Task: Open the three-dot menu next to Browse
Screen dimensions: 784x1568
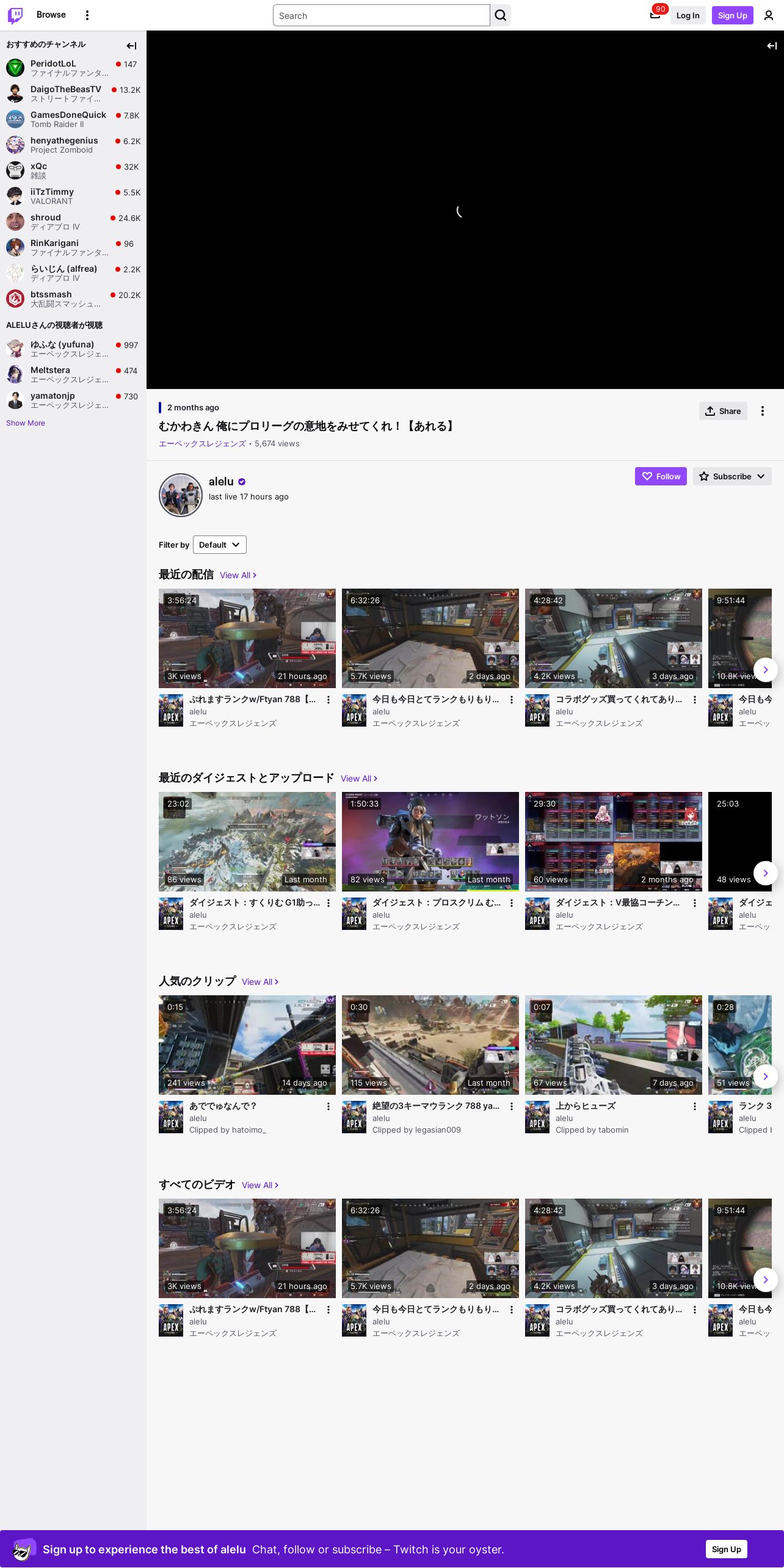Action: pos(87,15)
